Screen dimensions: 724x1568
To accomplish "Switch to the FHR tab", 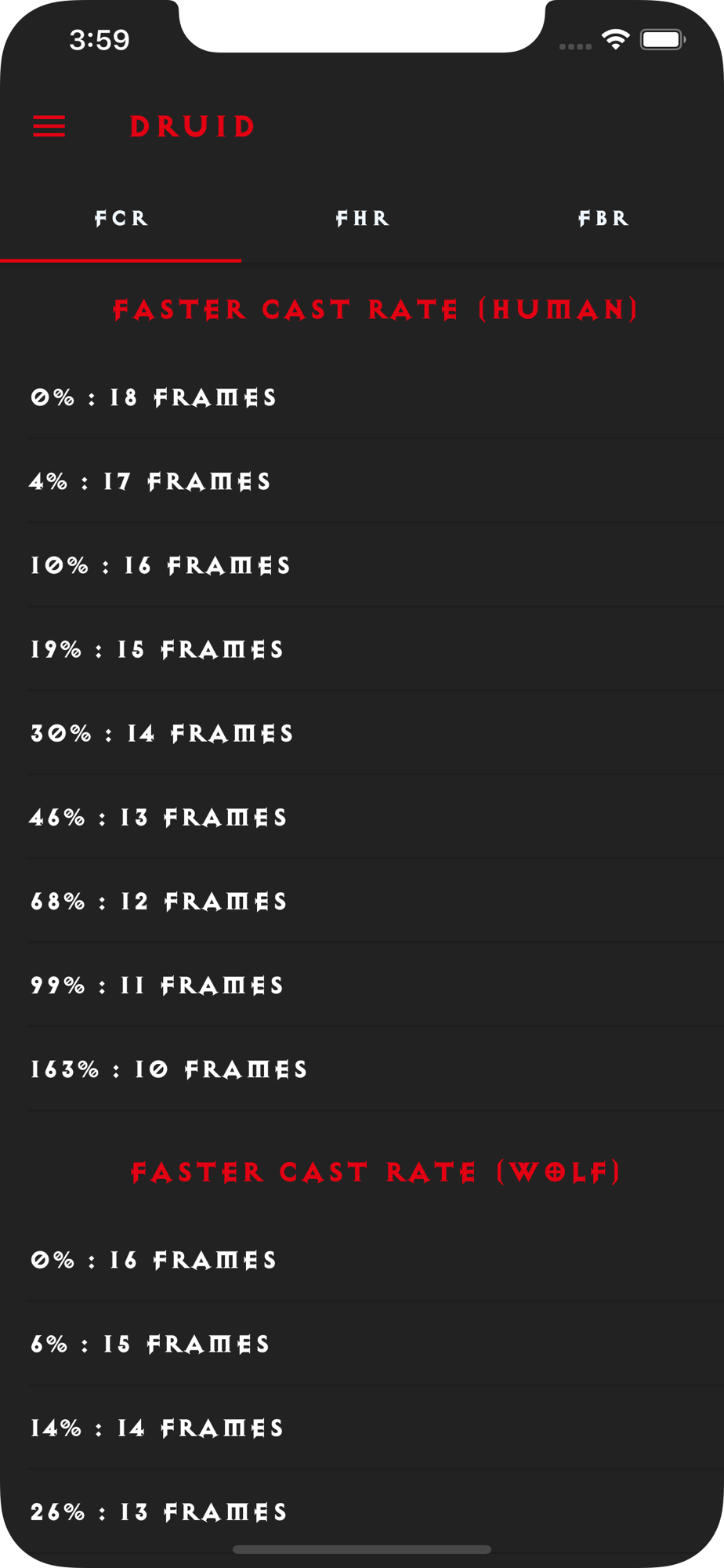I will (x=362, y=218).
